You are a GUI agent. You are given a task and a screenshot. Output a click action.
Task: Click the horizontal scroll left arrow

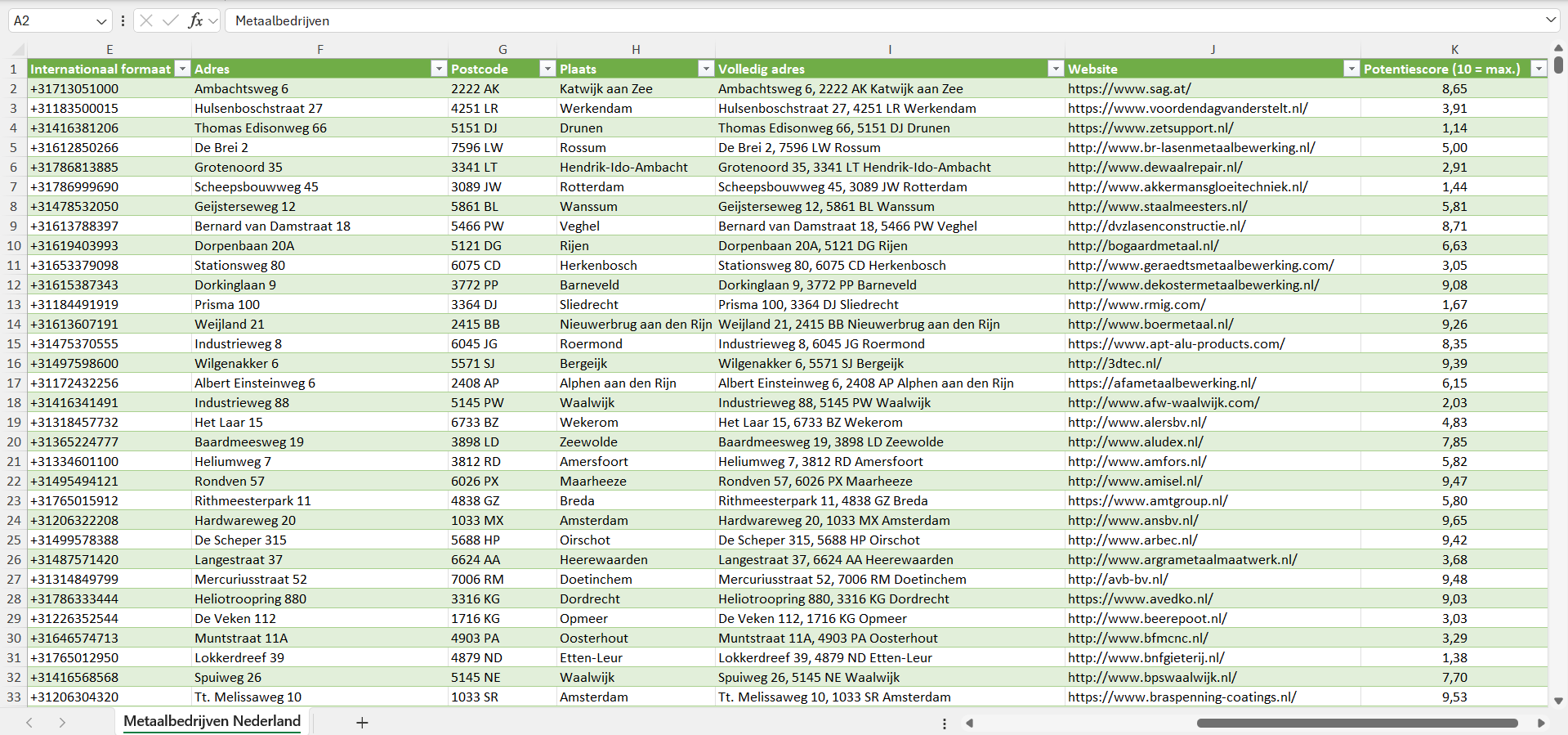point(970,723)
